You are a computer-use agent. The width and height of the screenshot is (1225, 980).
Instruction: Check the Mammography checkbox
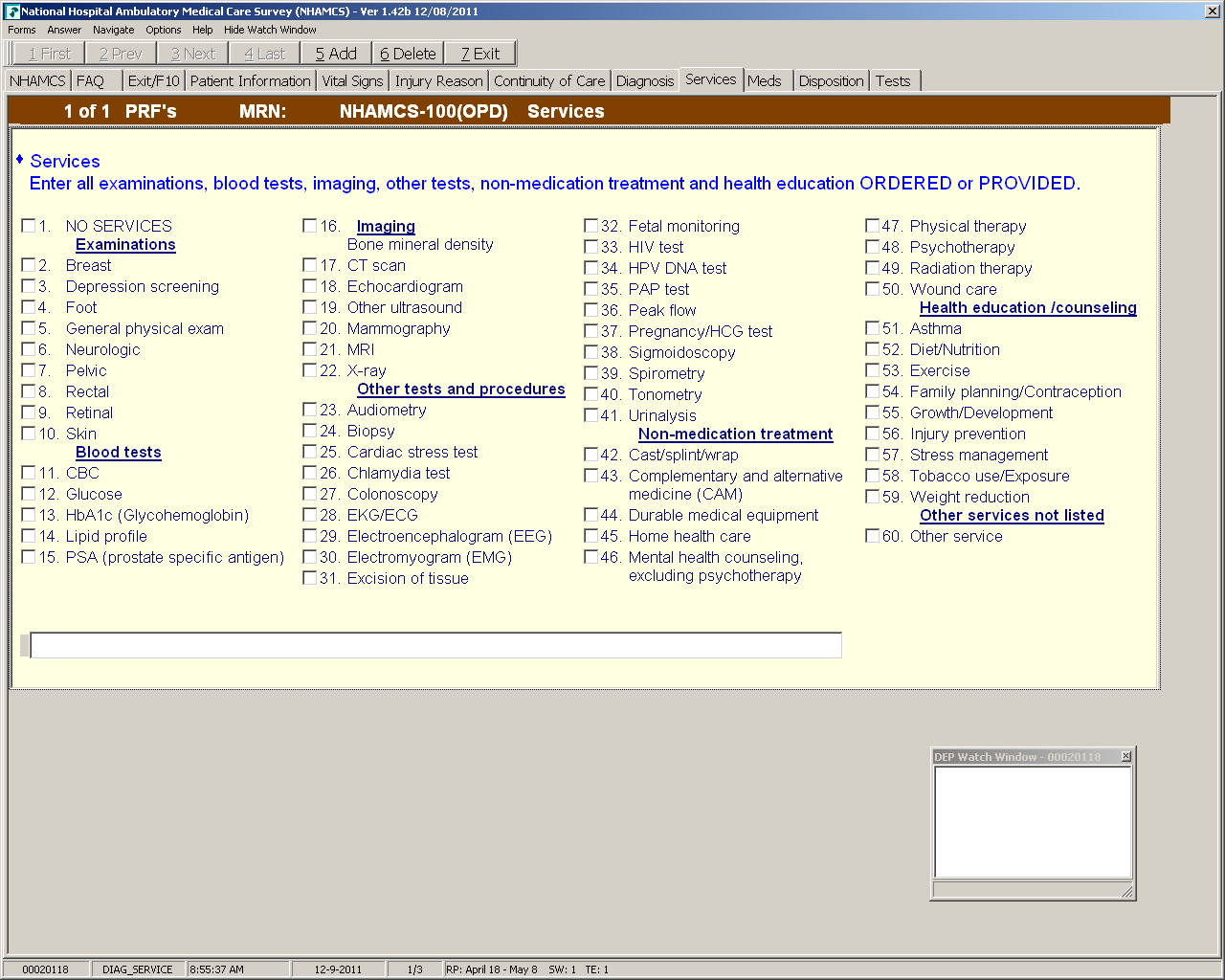pos(310,328)
